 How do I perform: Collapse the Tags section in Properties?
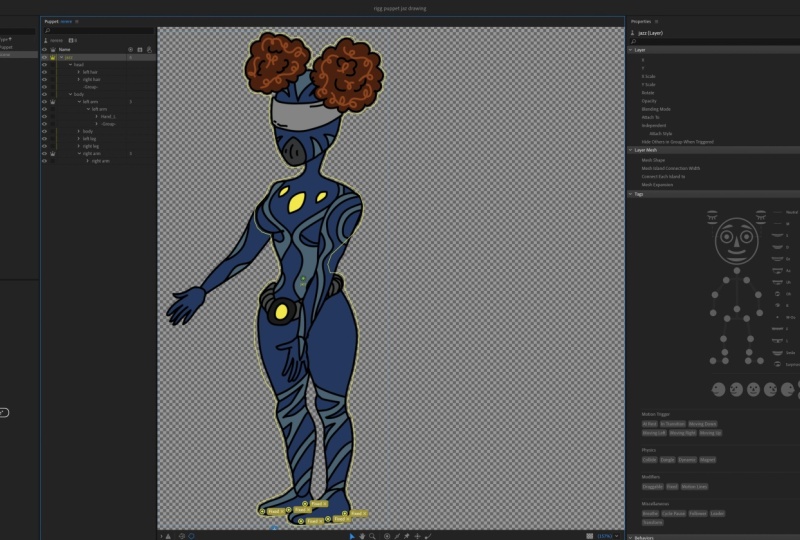coord(631,194)
